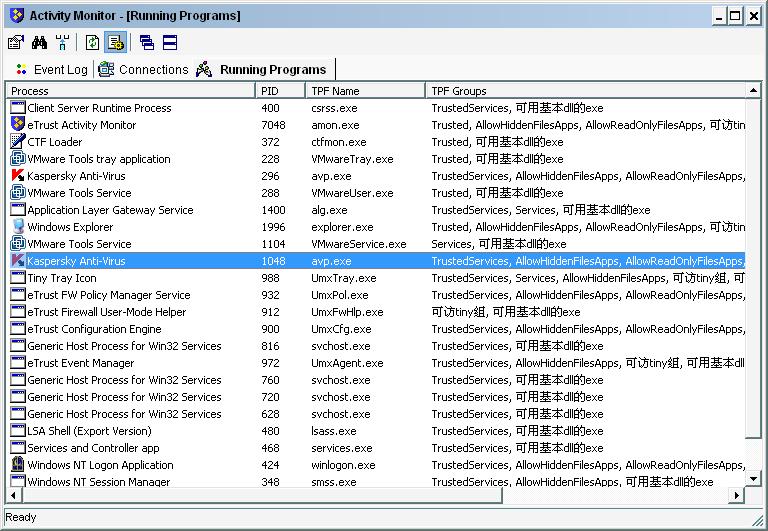This screenshot has height=531, width=768.
Task: Click the eTrust FW Policy Manager icon
Action: (x=18, y=295)
